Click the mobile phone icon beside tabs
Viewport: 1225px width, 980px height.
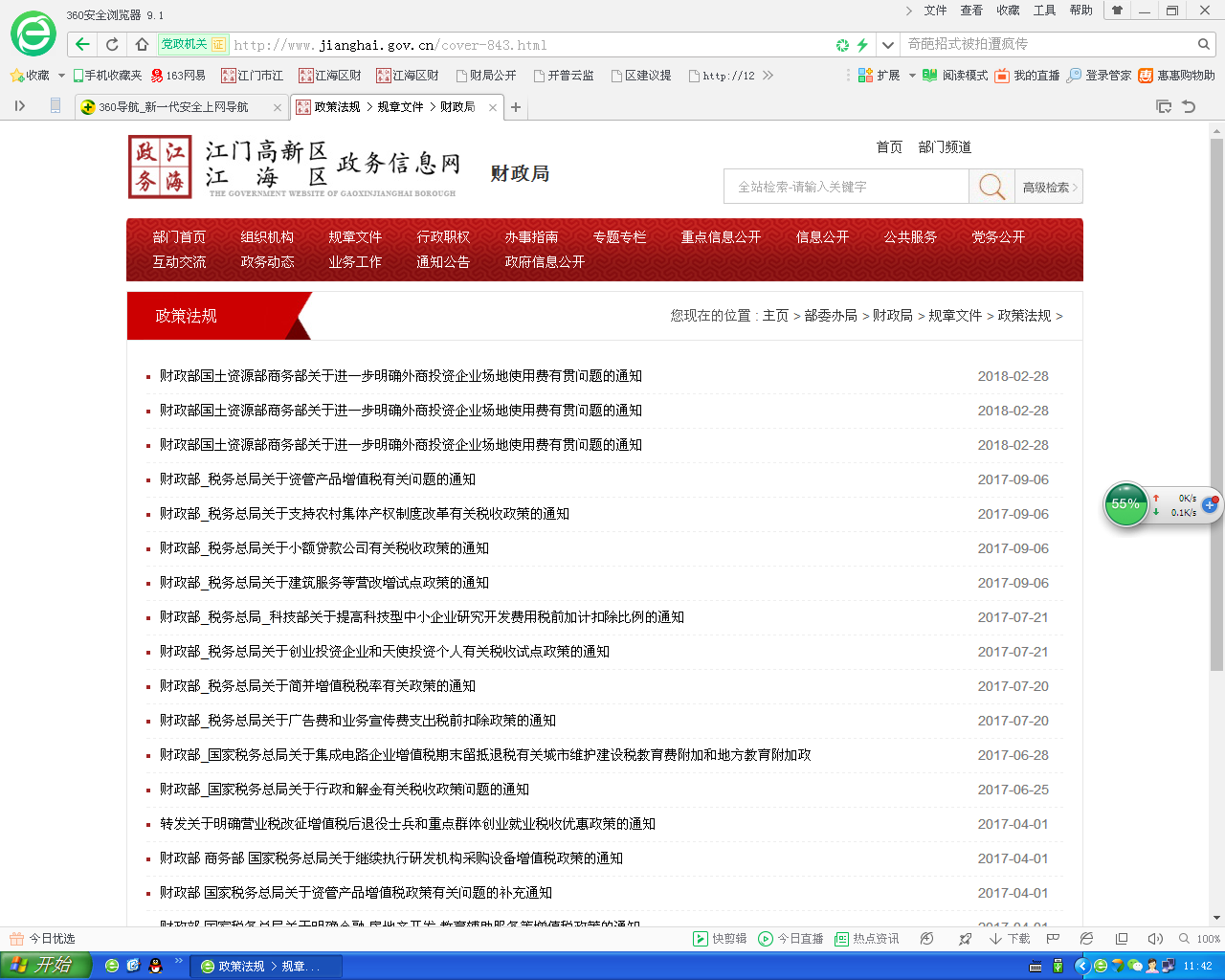point(56,105)
